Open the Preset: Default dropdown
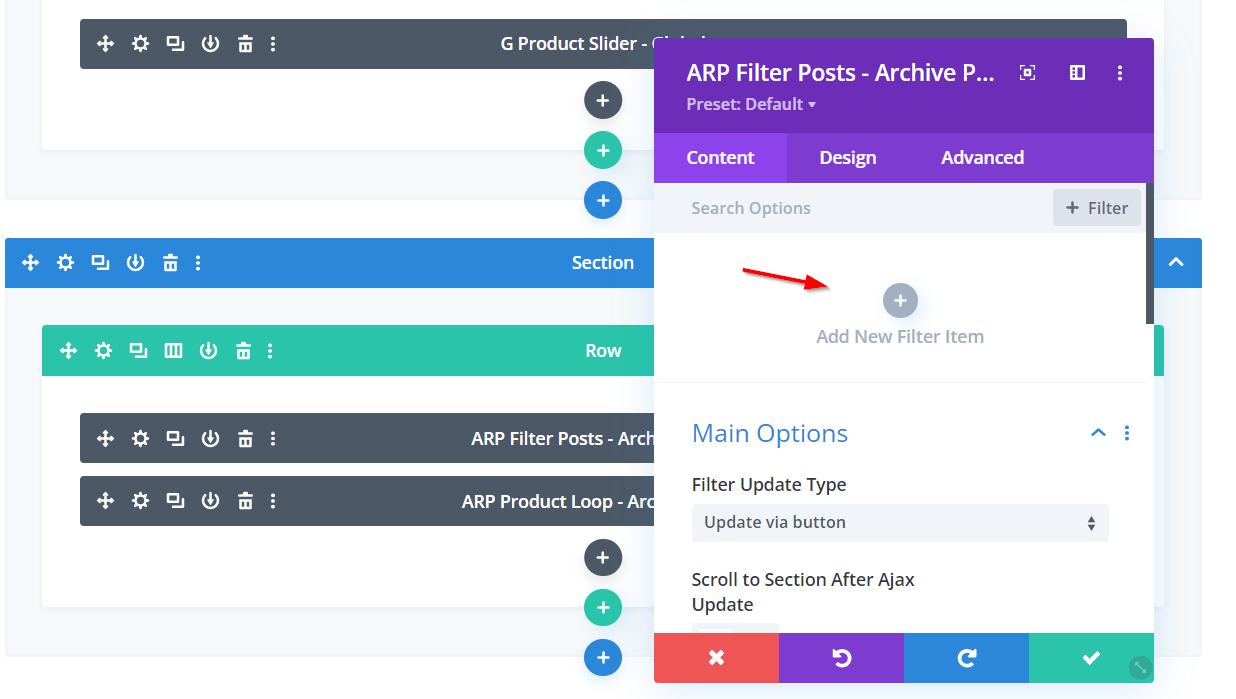The image size is (1236, 699). pyautogui.click(x=751, y=105)
